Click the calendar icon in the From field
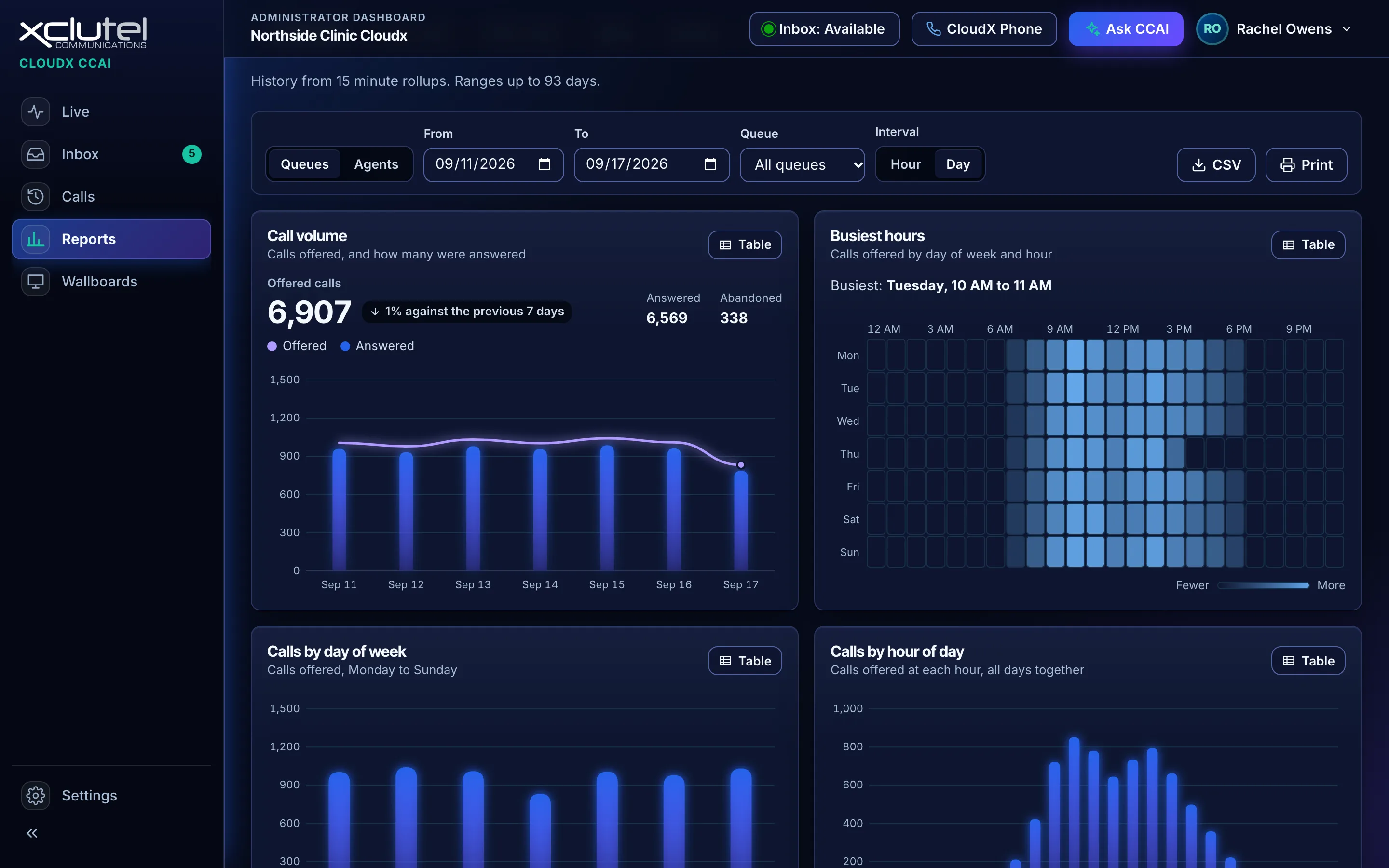Image resolution: width=1389 pixels, height=868 pixels. [544, 164]
